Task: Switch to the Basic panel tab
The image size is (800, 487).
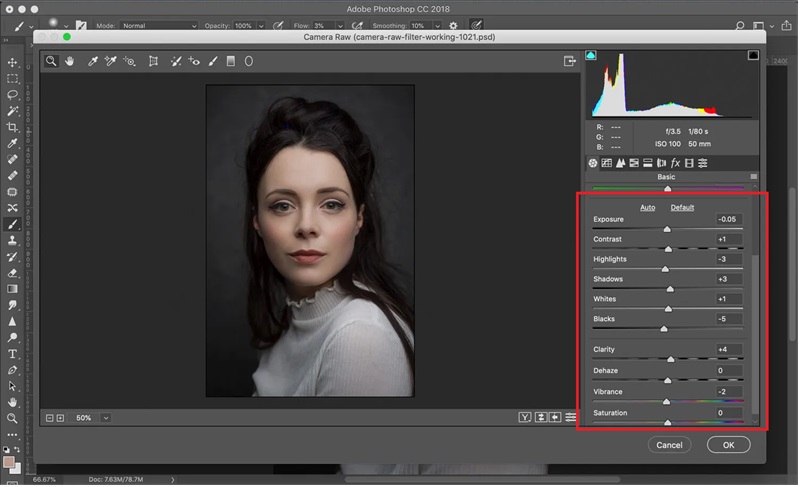Action: point(592,163)
